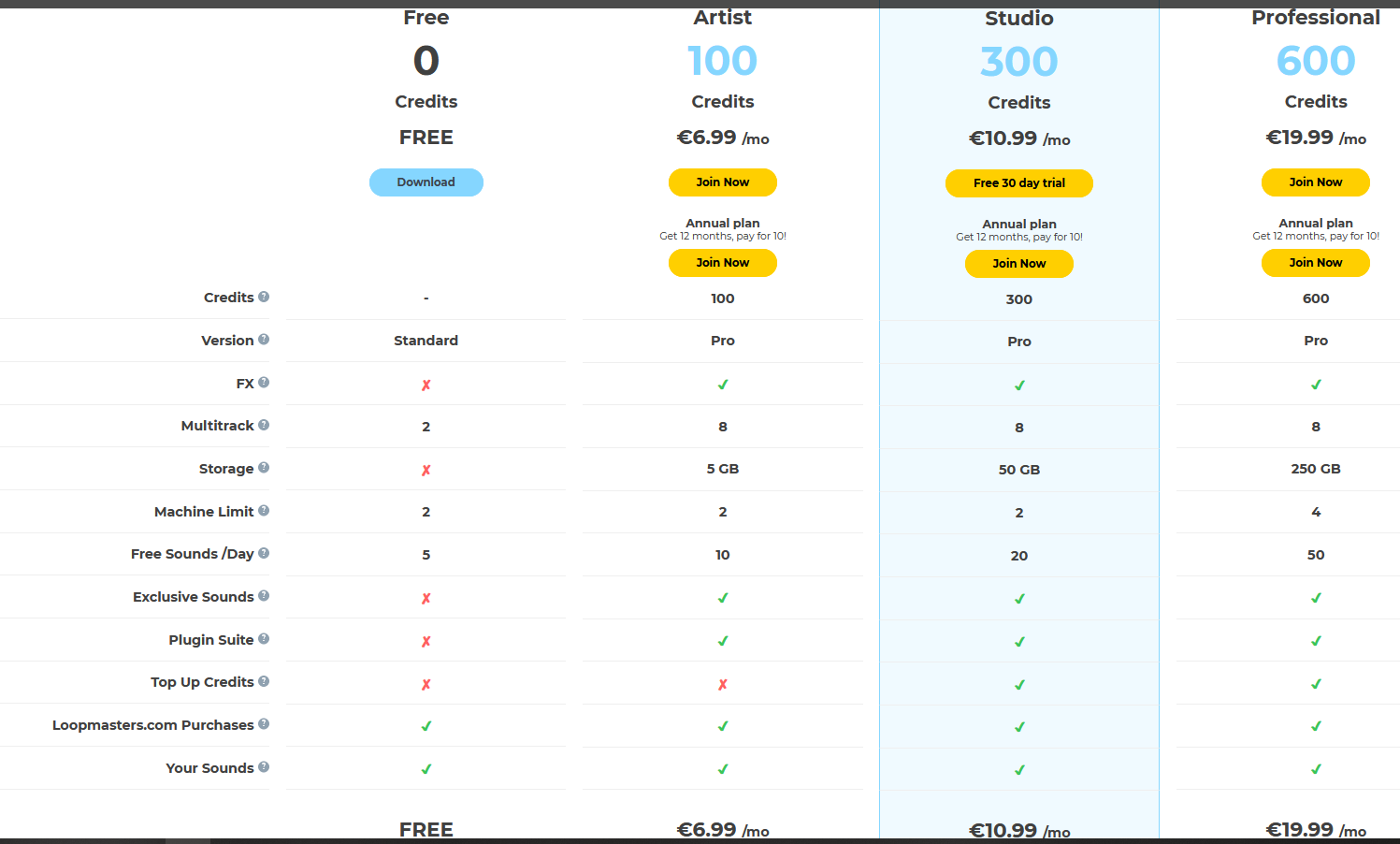Click the 'Professional' plan heading
This screenshot has width=1400, height=844.
point(1316,18)
